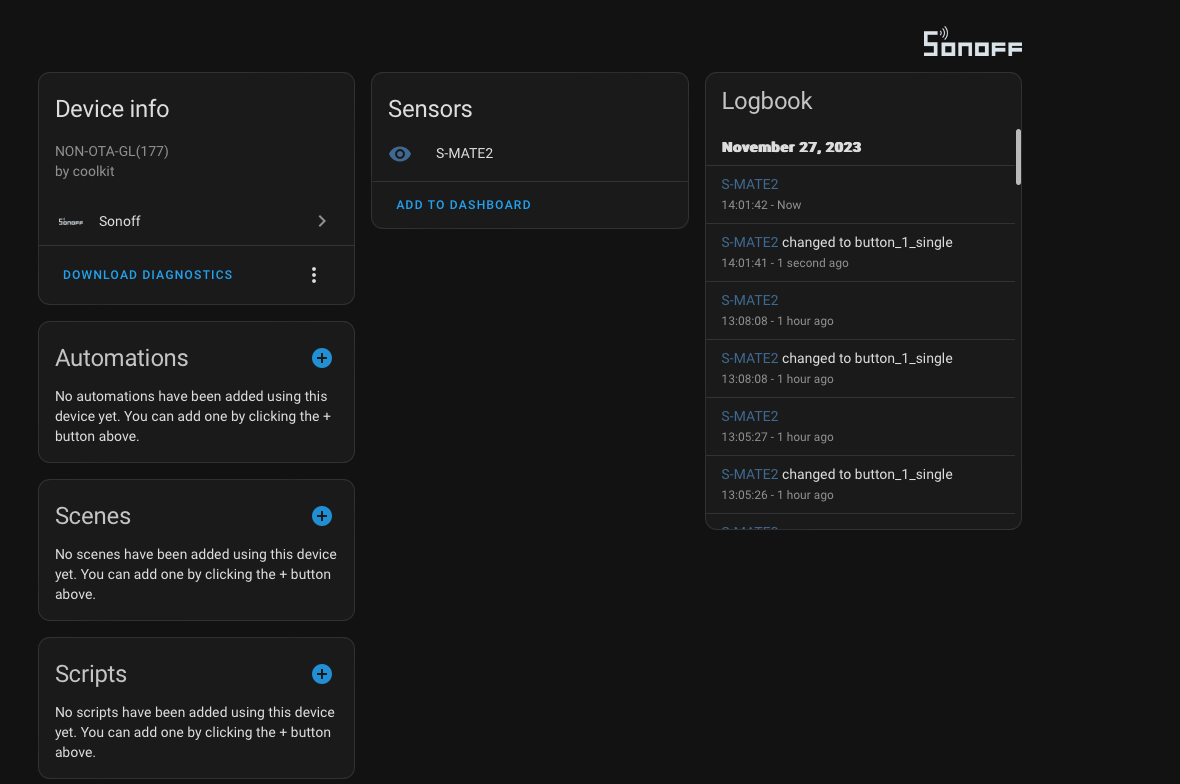Image resolution: width=1180 pixels, height=784 pixels.
Task: Add a new script with plus icon
Action: [x=322, y=674]
